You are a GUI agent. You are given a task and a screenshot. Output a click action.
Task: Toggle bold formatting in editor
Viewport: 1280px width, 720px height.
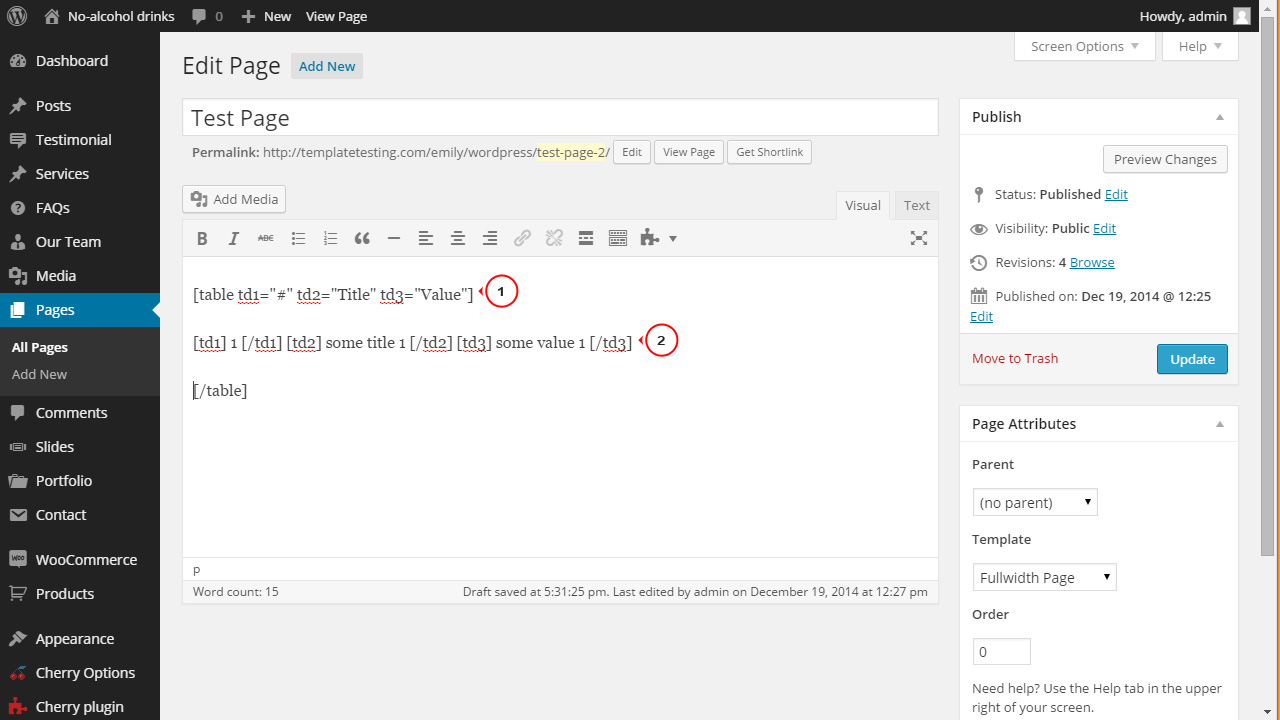pyautogui.click(x=202, y=238)
